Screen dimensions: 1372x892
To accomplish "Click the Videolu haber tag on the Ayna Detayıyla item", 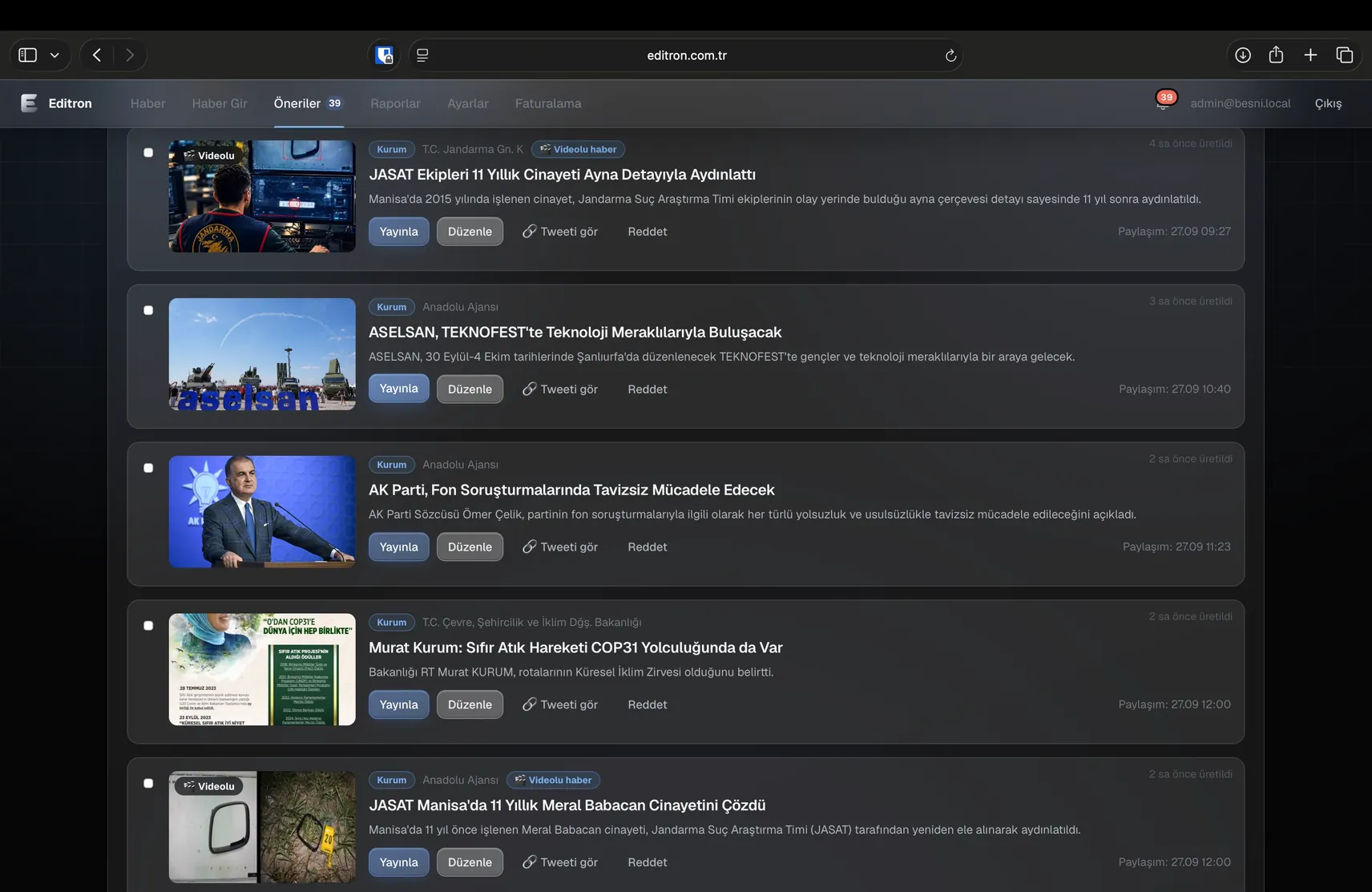I will click(578, 149).
